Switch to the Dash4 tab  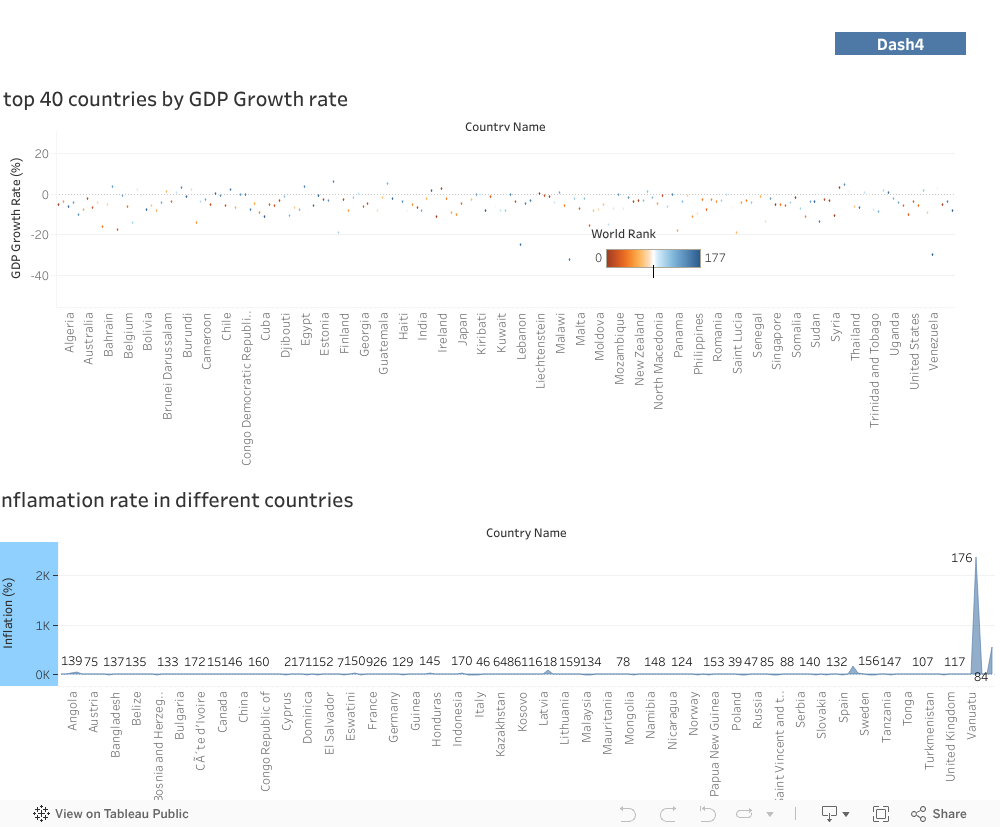(x=900, y=43)
